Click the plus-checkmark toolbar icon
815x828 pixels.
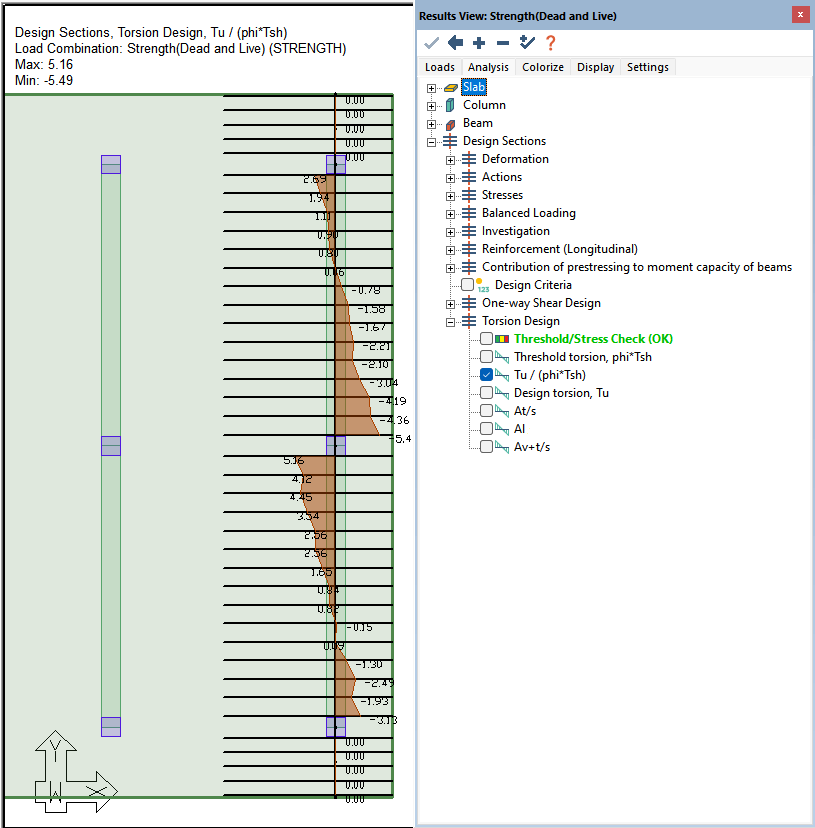(527, 42)
